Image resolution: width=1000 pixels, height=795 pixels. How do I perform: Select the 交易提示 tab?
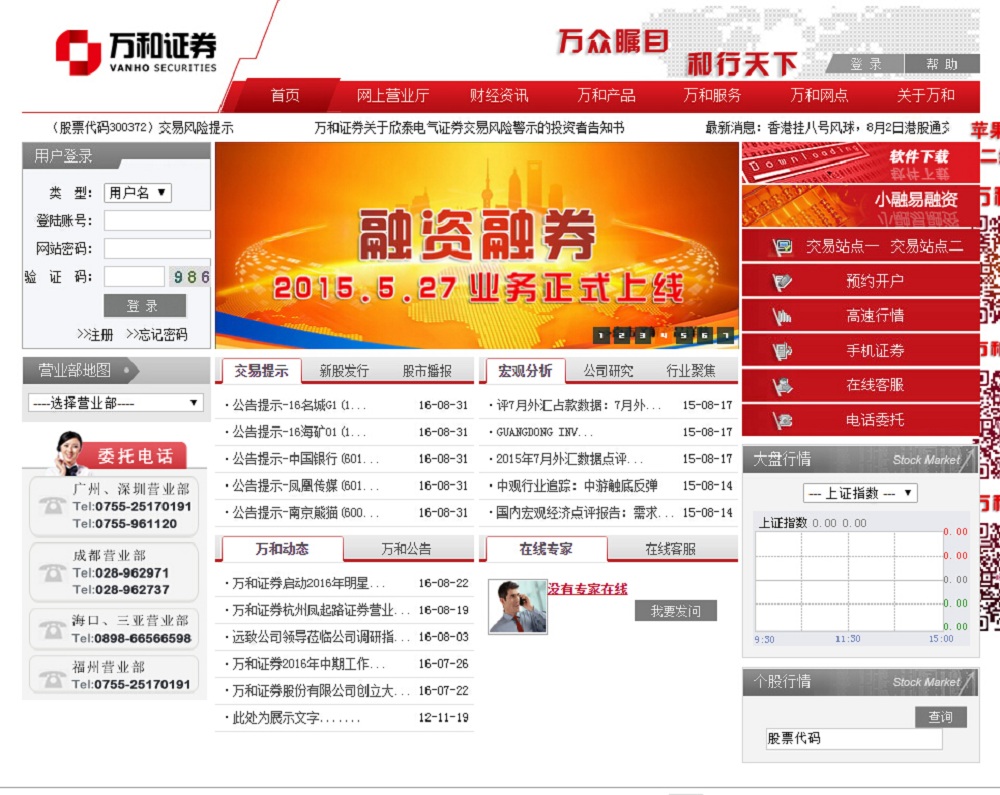coord(261,371)
